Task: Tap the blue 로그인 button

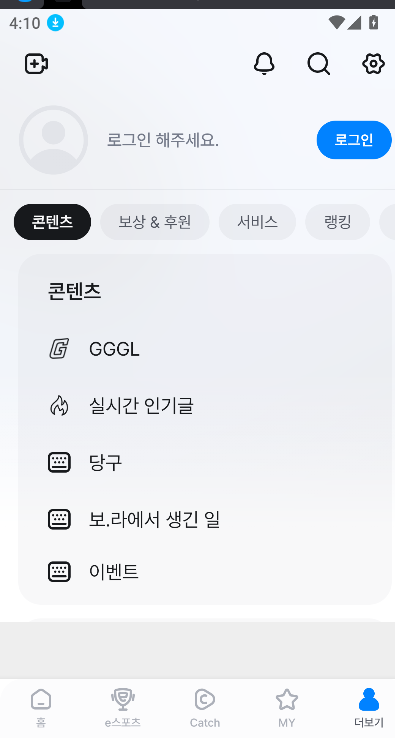Action: (x=354, y=140)
